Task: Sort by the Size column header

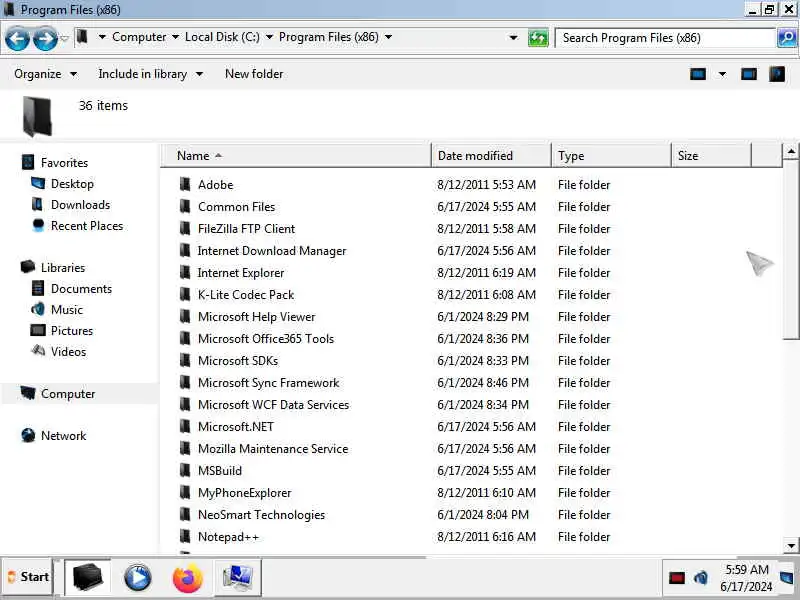Action: click(x=712, y=156)
